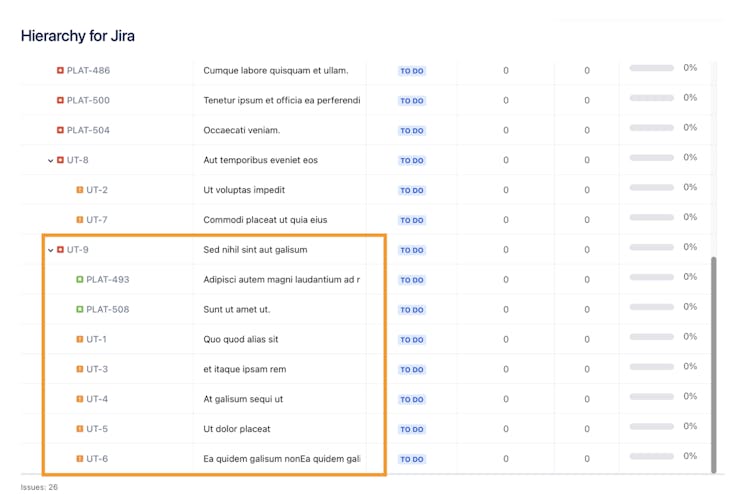Click the red epic icon beside UT-9
The width and height of the screenshot is (752, 494).
tap(60, 249)
